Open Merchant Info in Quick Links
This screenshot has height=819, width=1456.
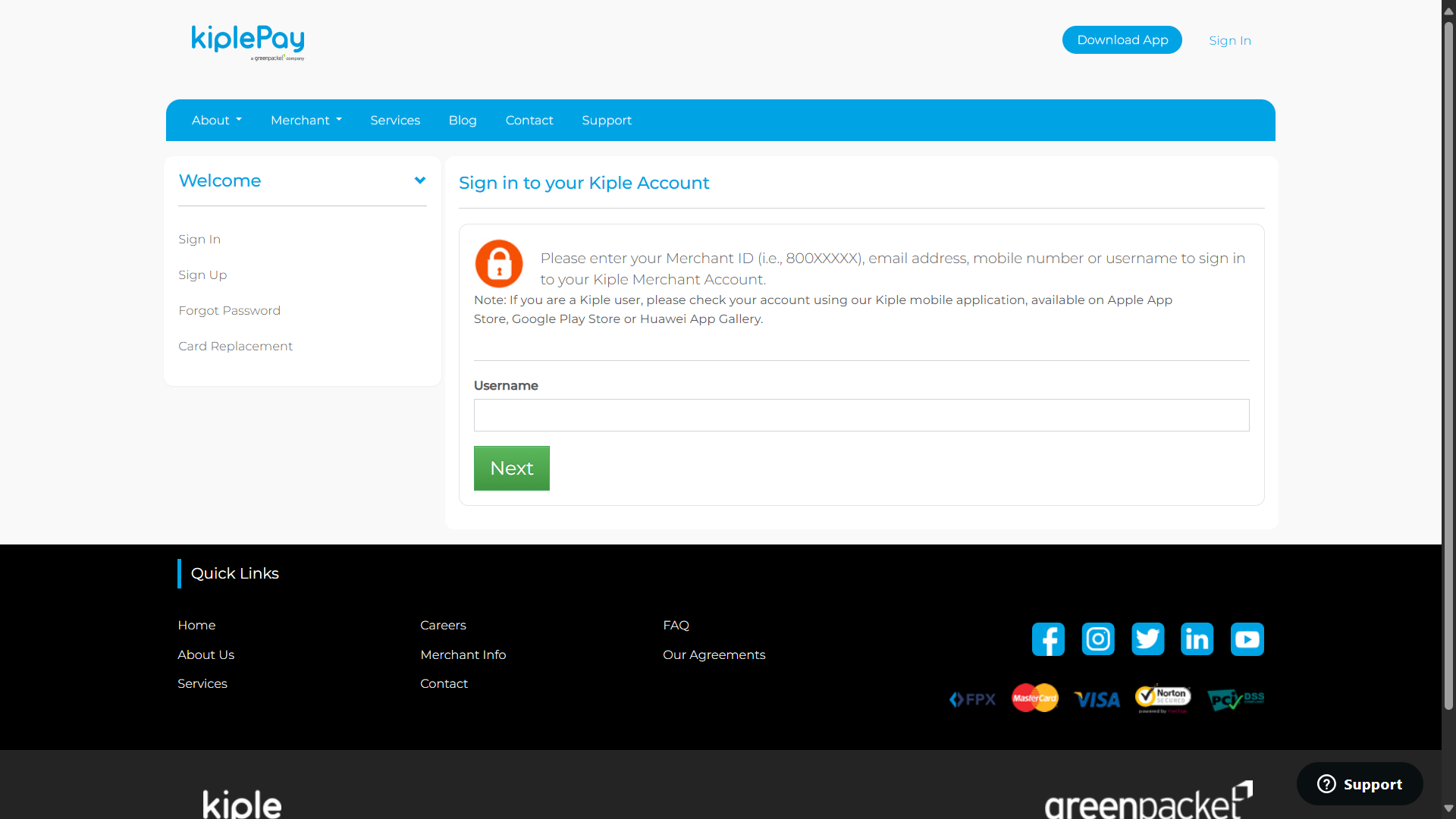[463, 655]
